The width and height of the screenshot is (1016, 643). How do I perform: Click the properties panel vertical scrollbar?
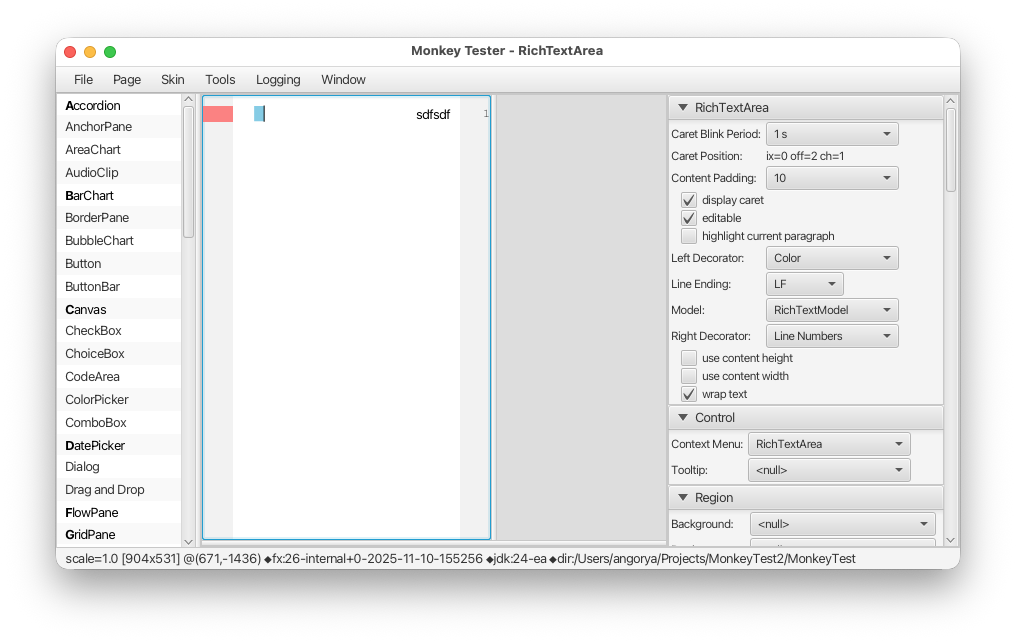pos(951,150)
